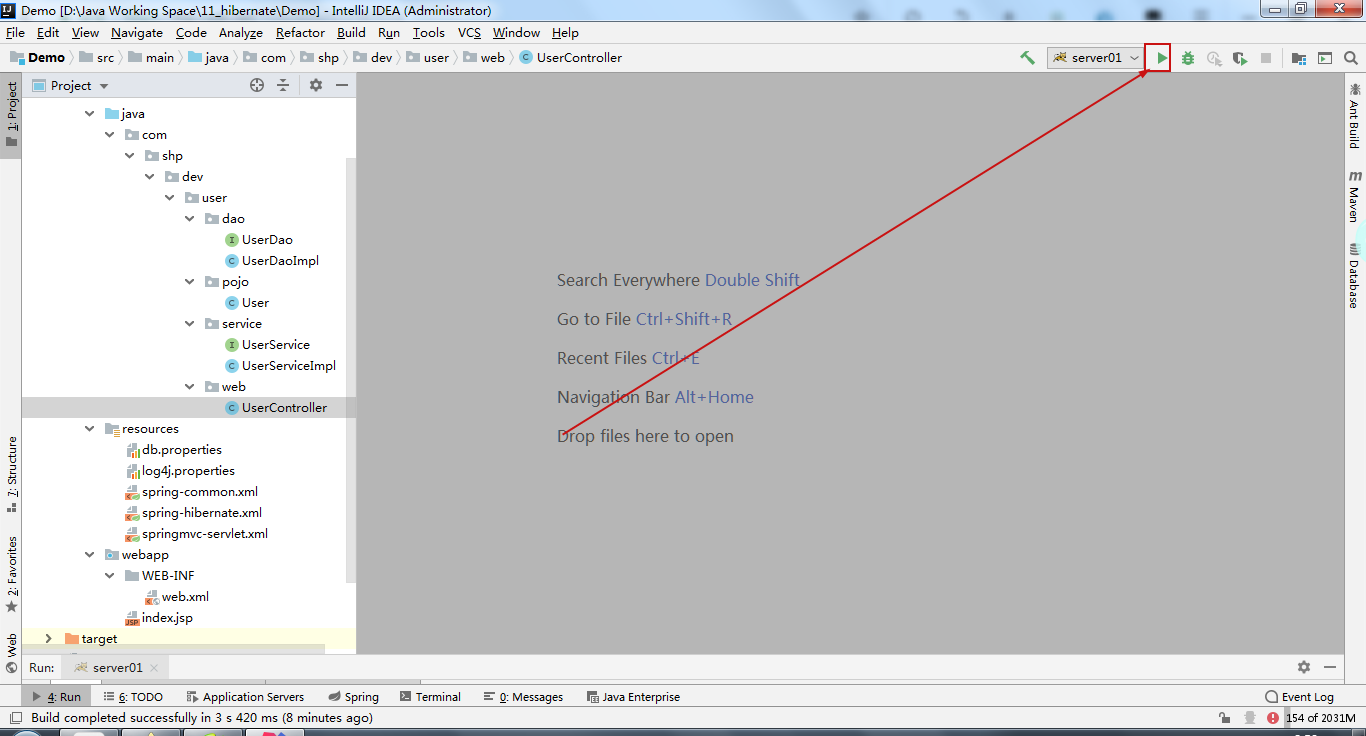Close the server01 run tab
The height and width of the screenshot is (736, 1366).
pos(155,667)
